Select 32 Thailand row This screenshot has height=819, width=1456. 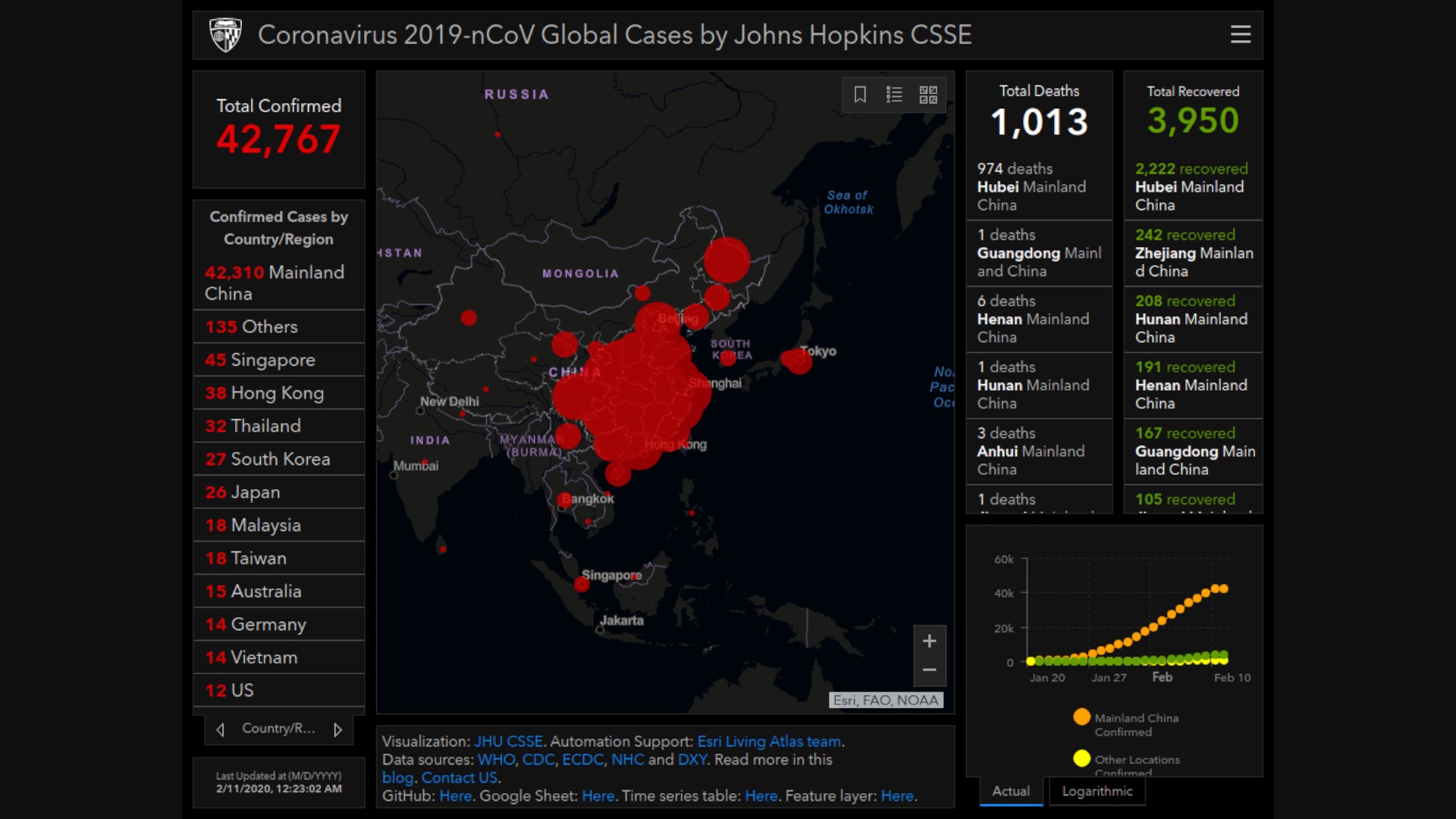pos(279,425)
